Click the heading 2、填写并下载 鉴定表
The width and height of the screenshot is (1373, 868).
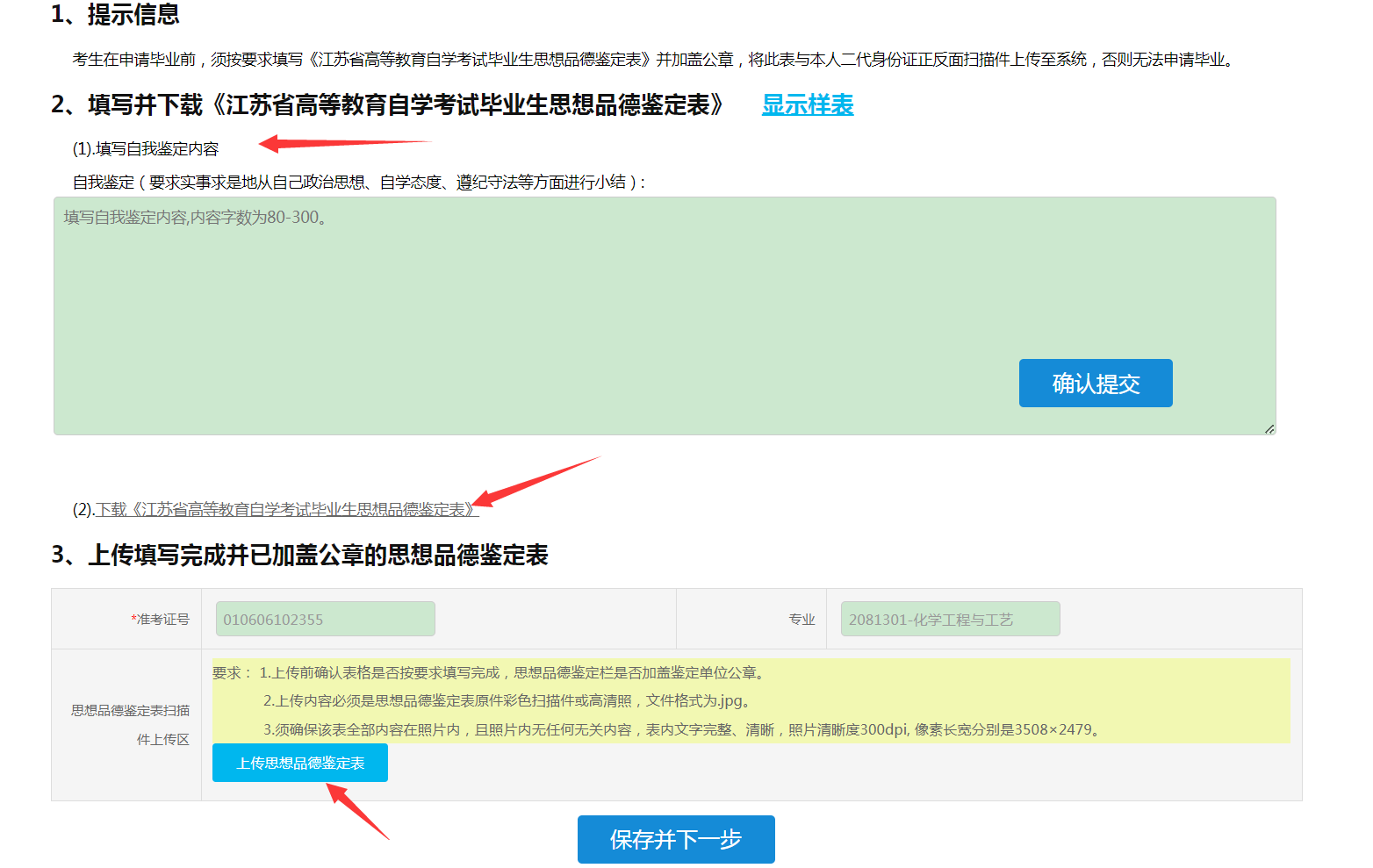pyautogui.click(x=388, y=104)
